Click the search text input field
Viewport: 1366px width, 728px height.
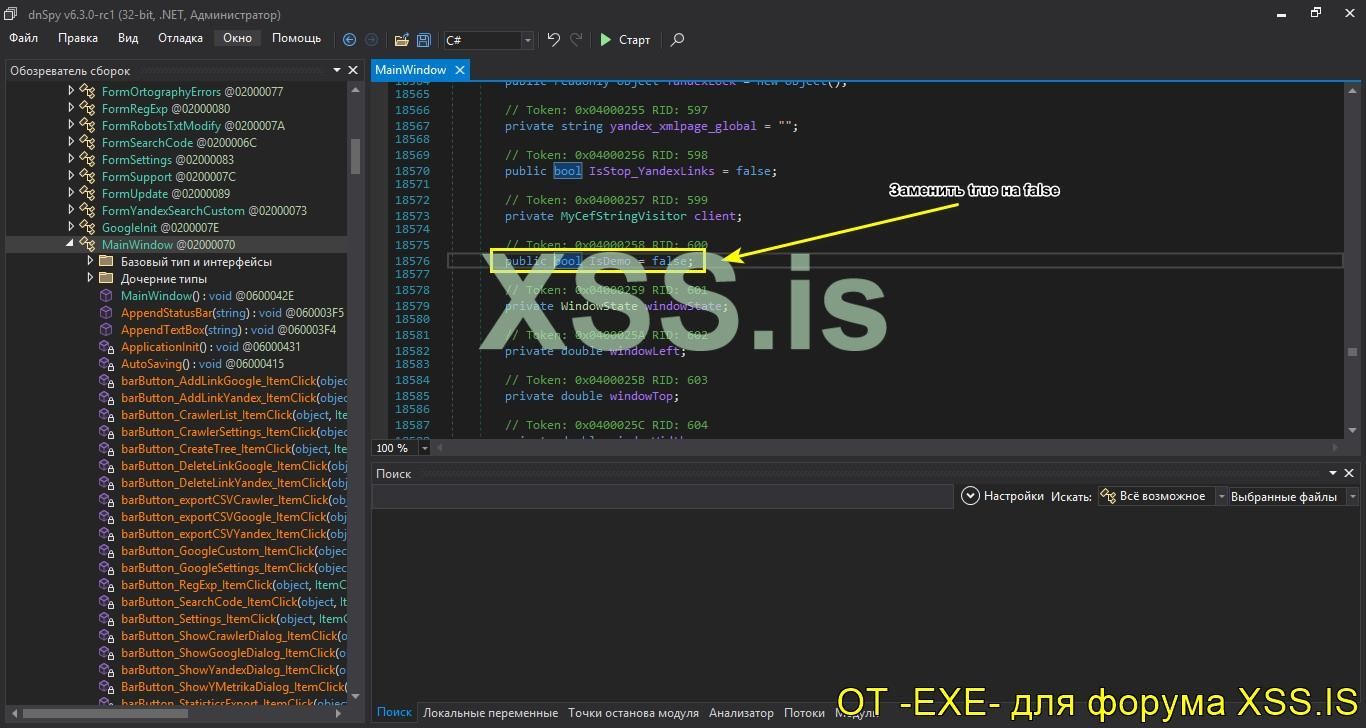[x=662, y=496]
